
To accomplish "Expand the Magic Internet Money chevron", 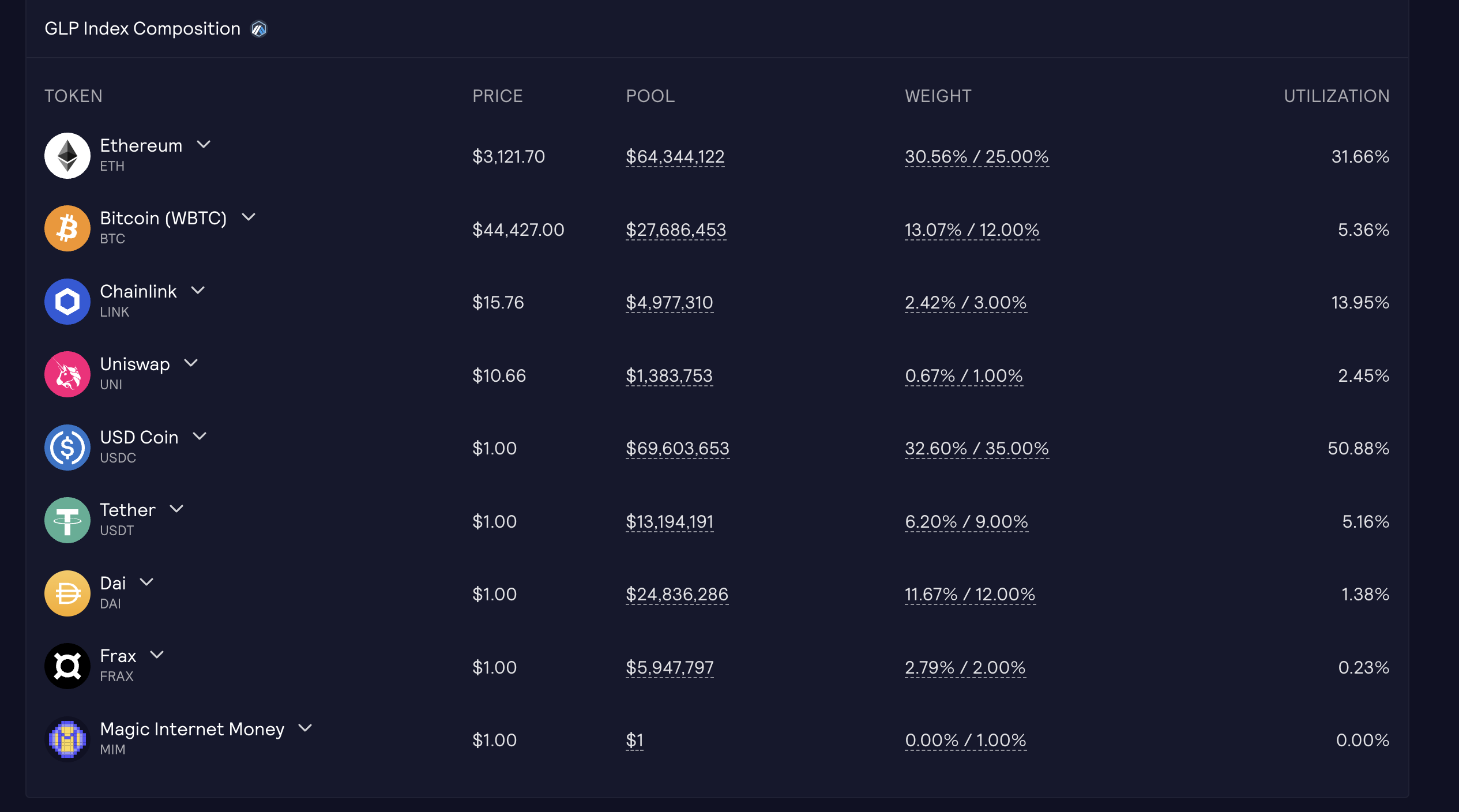I will tap(305, 728).
